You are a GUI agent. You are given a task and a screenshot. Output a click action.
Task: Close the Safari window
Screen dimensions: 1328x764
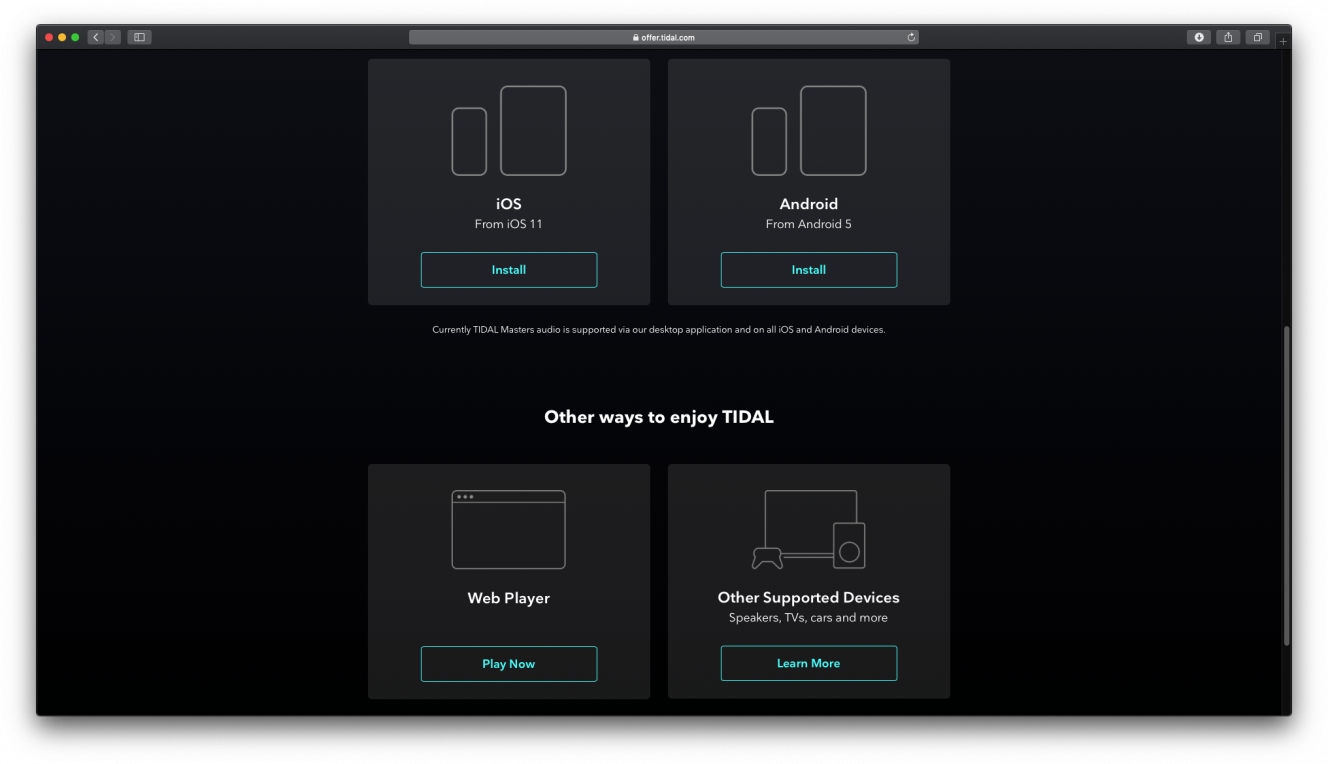pos(49,37)
